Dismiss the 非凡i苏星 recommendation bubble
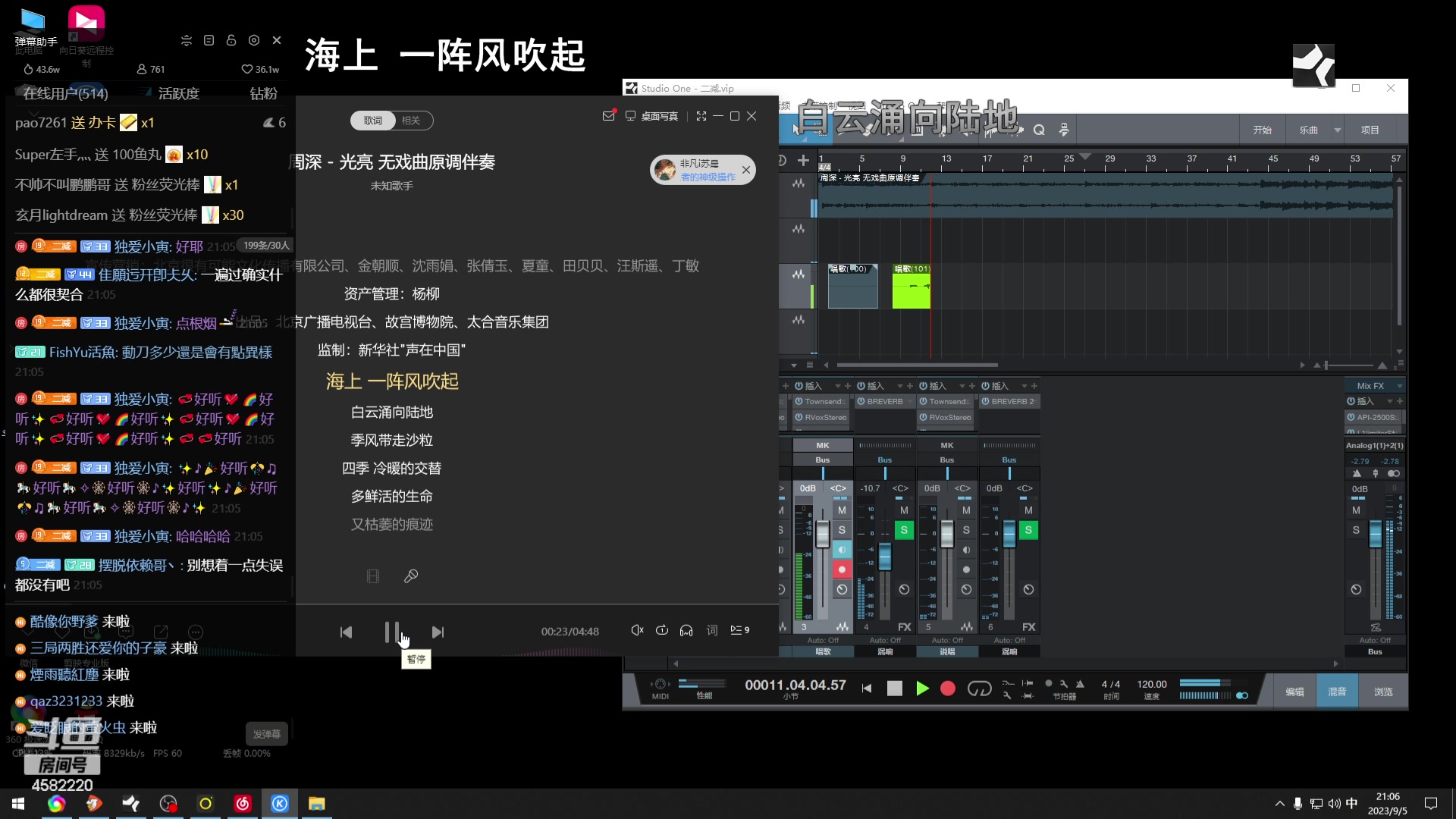The image size is (1456, 819). click(746, 170)
